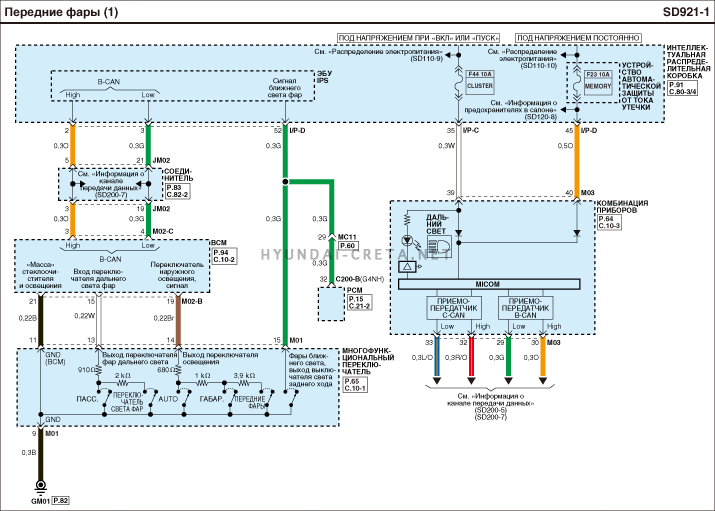Click the ЭБУ IPS label
The width and height of the screenshot is (715, 511).
(324, 77)
